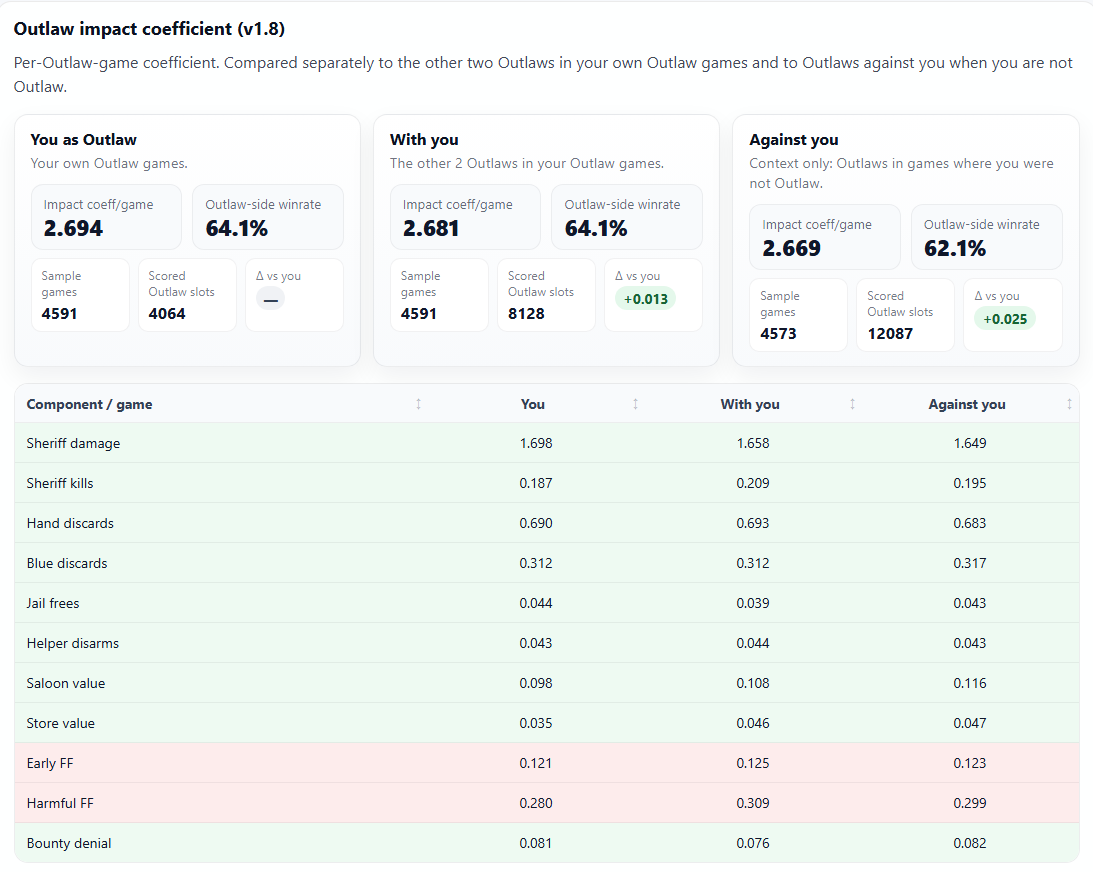Open the You as Outlaw card title
The image size is (1093, 872).
[84, 139]
